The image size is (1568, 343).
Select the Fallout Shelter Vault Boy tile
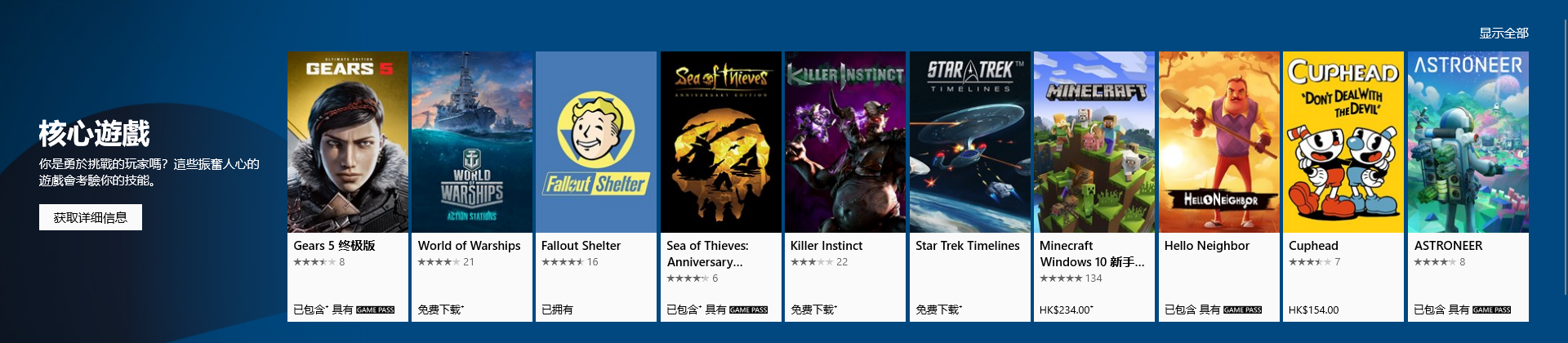[x=596, y=142]
